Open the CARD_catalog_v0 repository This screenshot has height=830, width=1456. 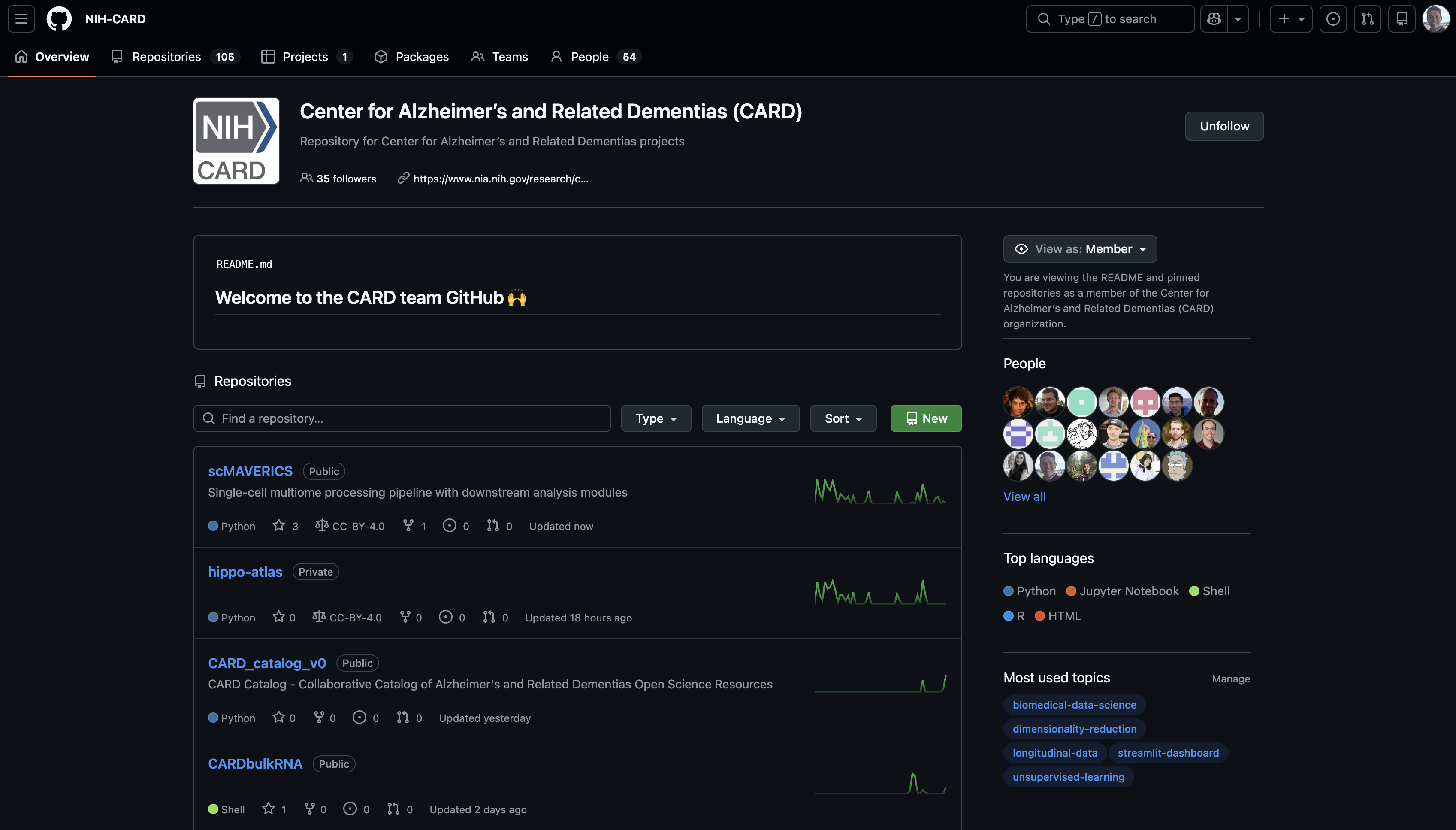(267, 663)
